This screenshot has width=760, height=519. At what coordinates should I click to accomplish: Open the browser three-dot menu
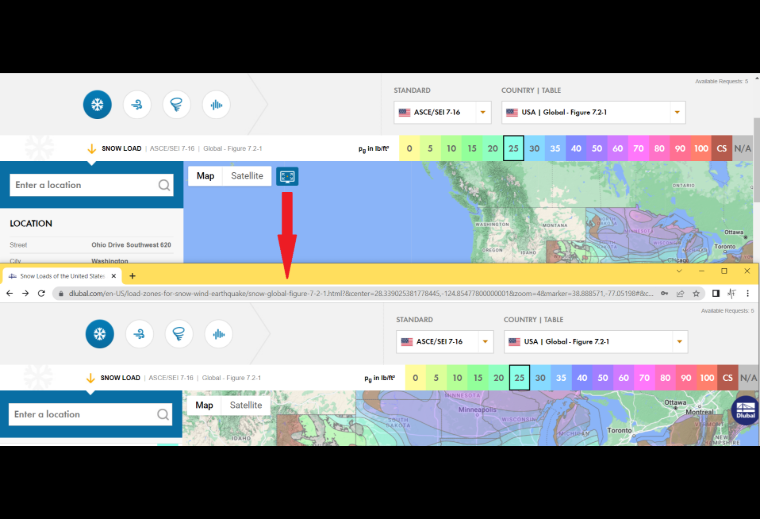pos(748,294)
